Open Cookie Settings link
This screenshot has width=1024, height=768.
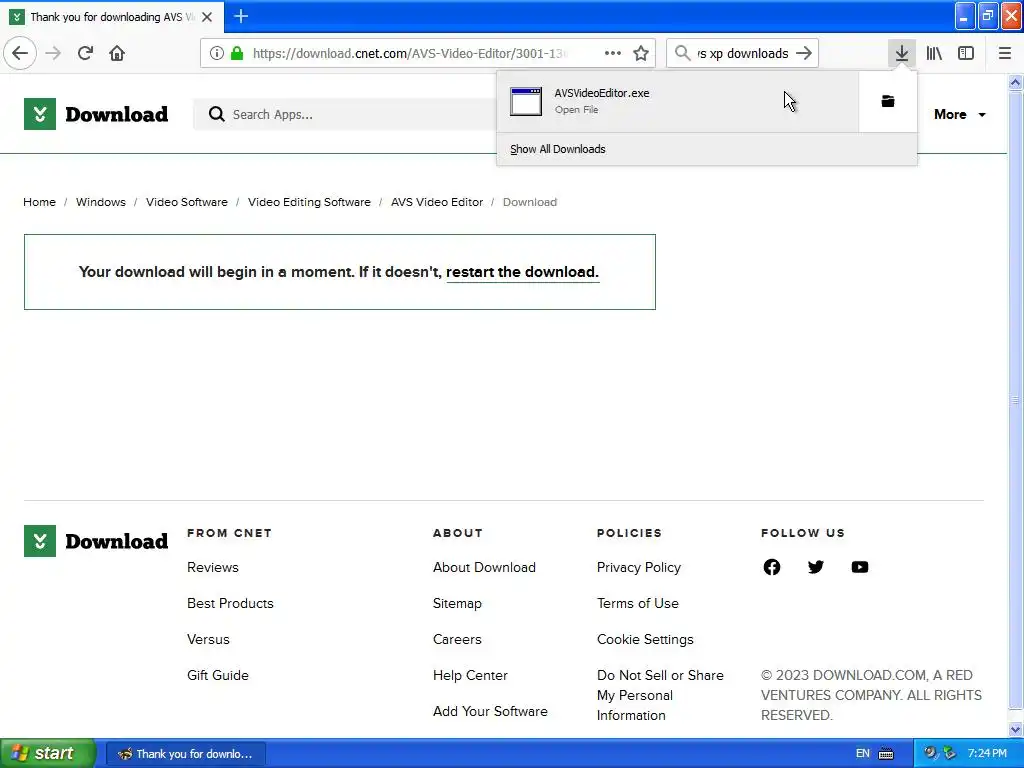(645, 639)
